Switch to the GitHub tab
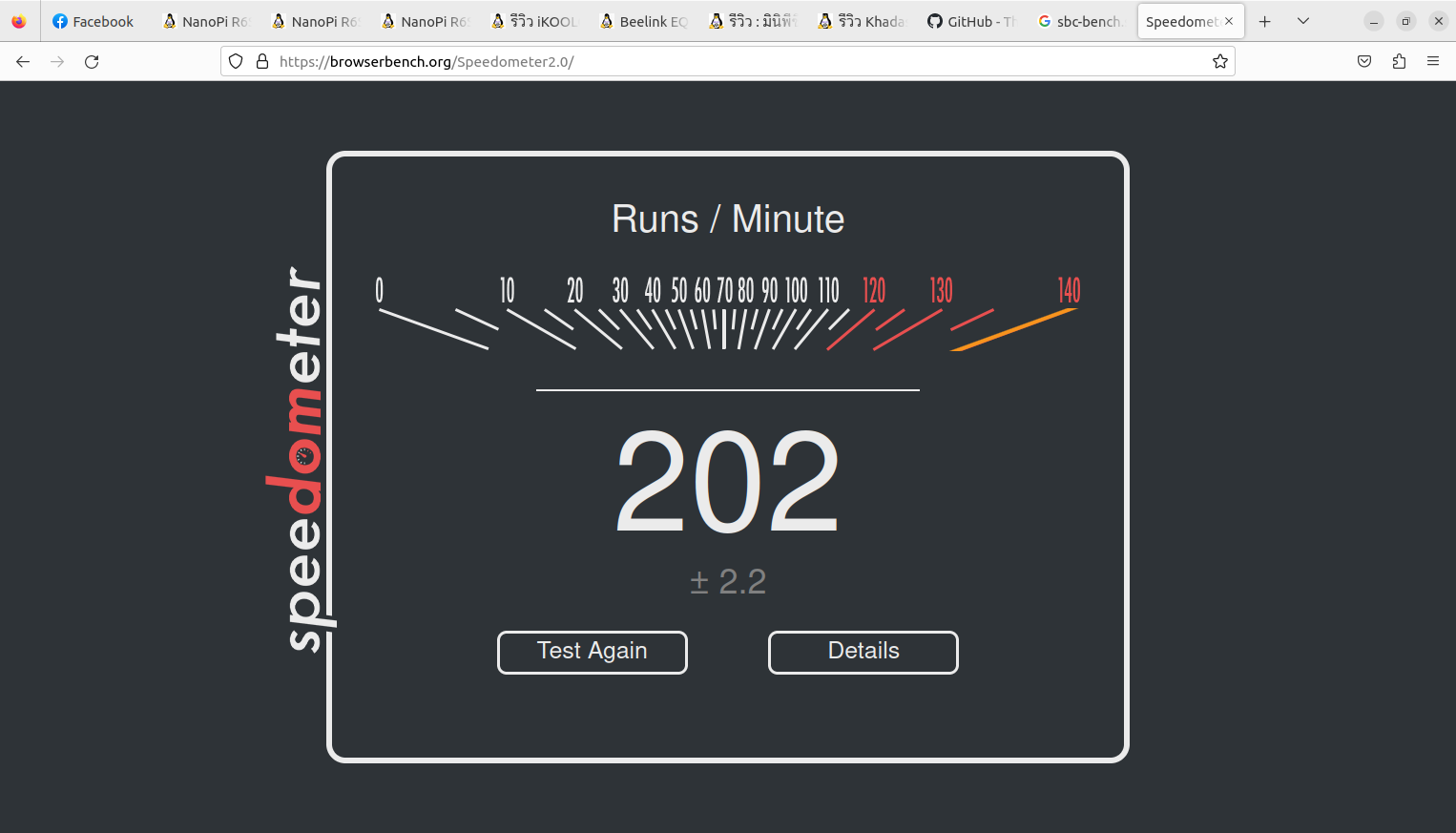Image resolution: width=1456 pixels, height=833 pixels. (x=971, y=21)
